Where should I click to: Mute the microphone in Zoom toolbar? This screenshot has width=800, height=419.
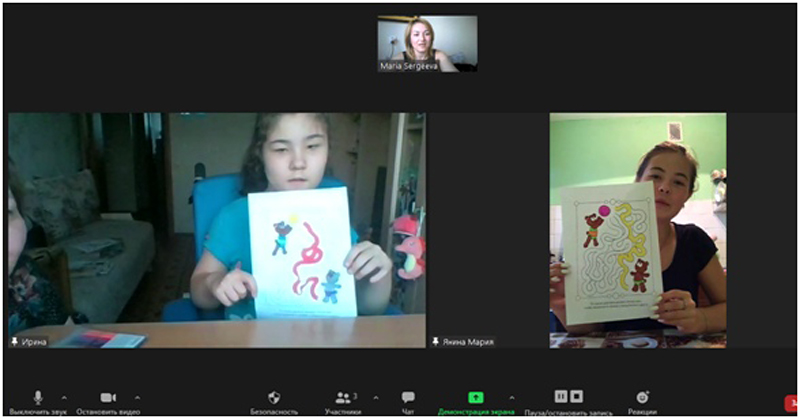39,397
